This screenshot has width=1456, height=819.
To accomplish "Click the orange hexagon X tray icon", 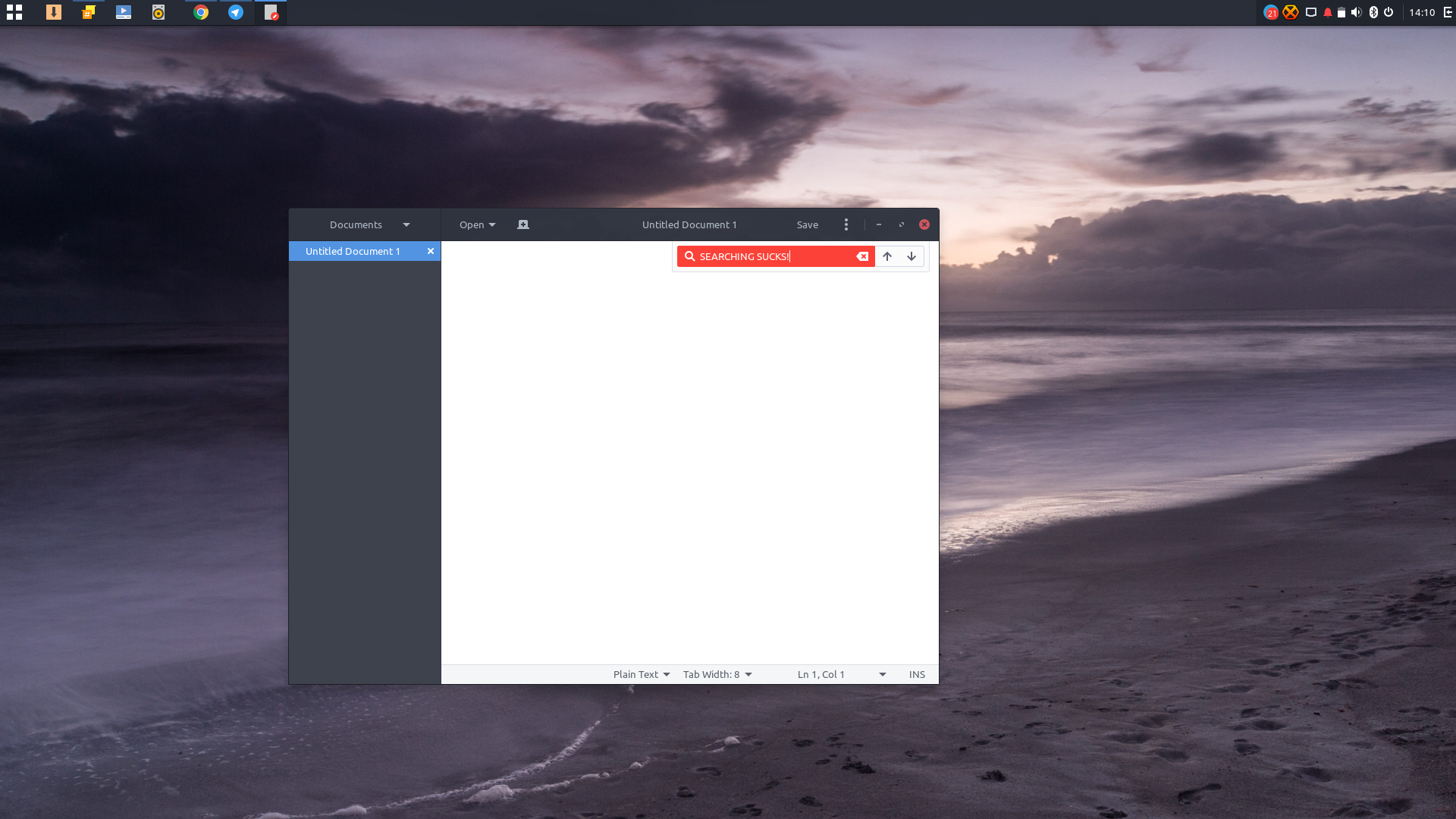I will [x=1291, y=12].
